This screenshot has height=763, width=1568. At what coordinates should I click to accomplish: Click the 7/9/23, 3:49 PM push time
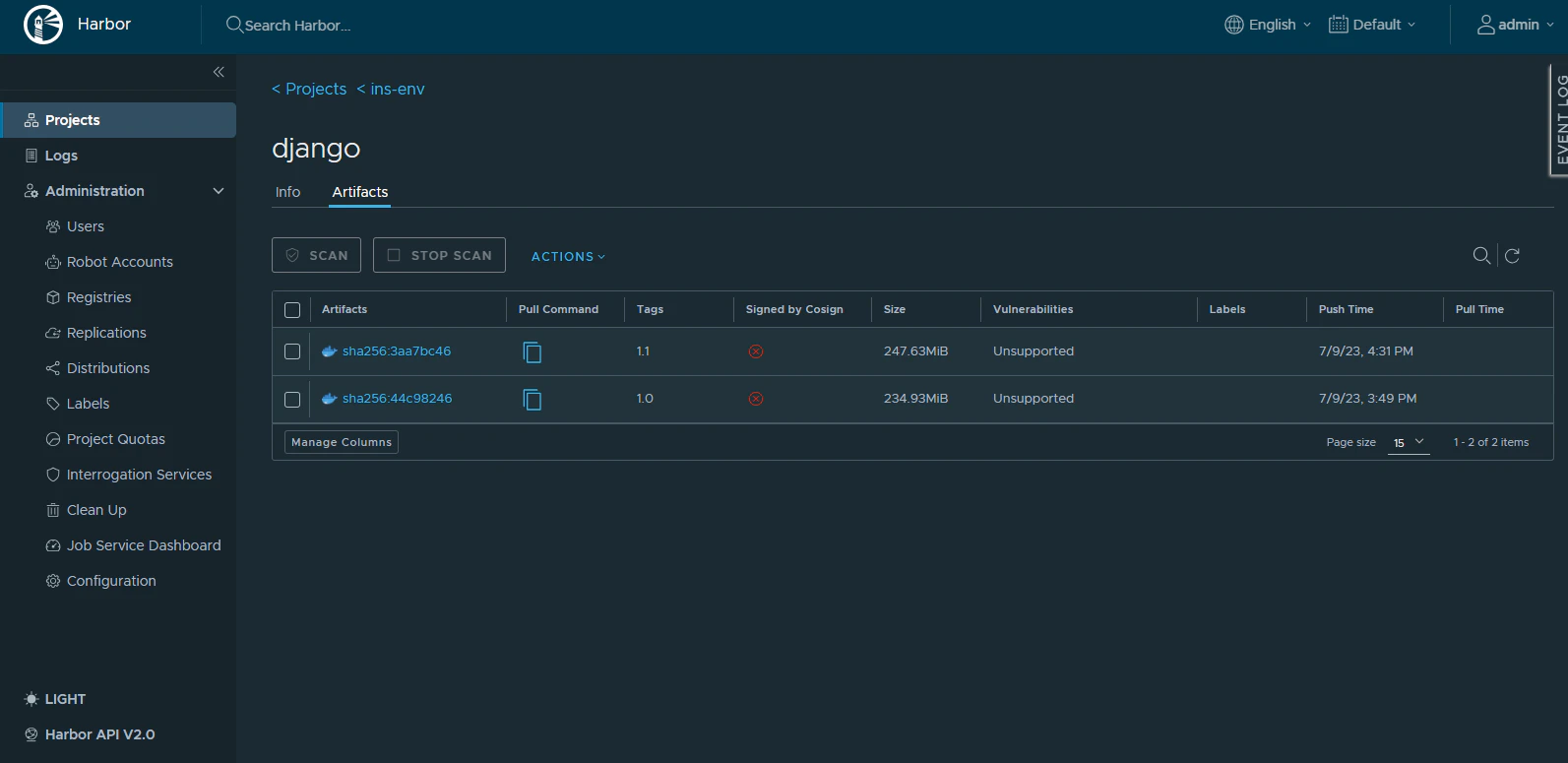click(x=1368, y=399)
